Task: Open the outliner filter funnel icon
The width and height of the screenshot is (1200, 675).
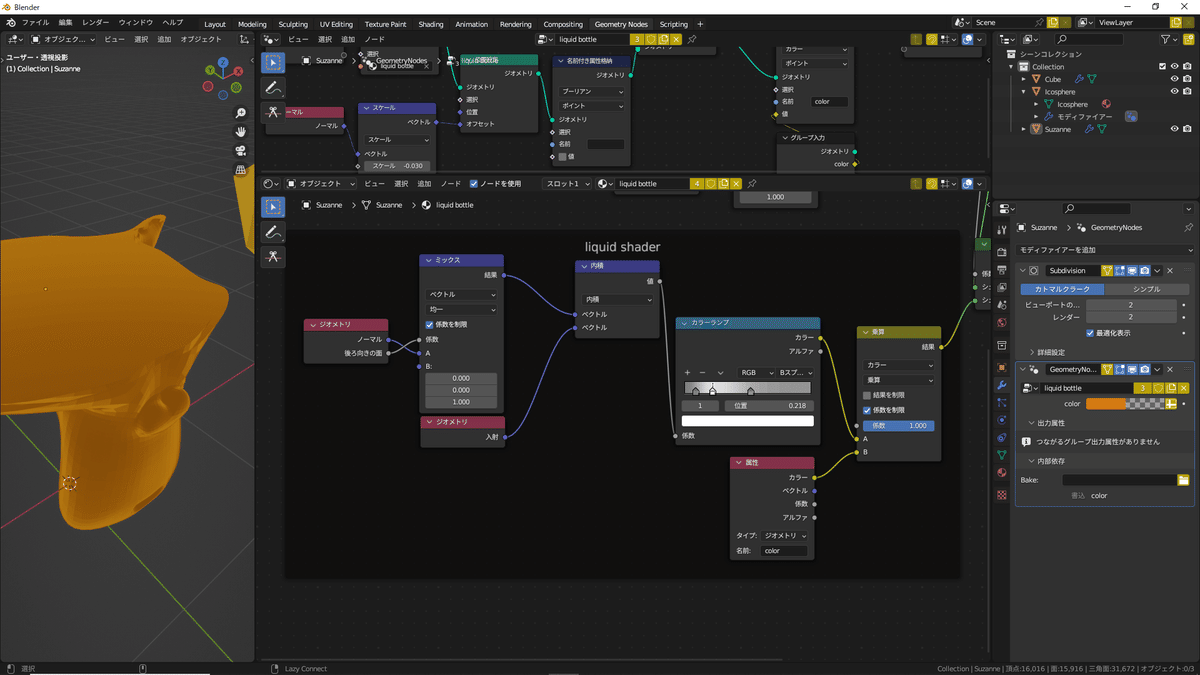Action: [1168, 39]
